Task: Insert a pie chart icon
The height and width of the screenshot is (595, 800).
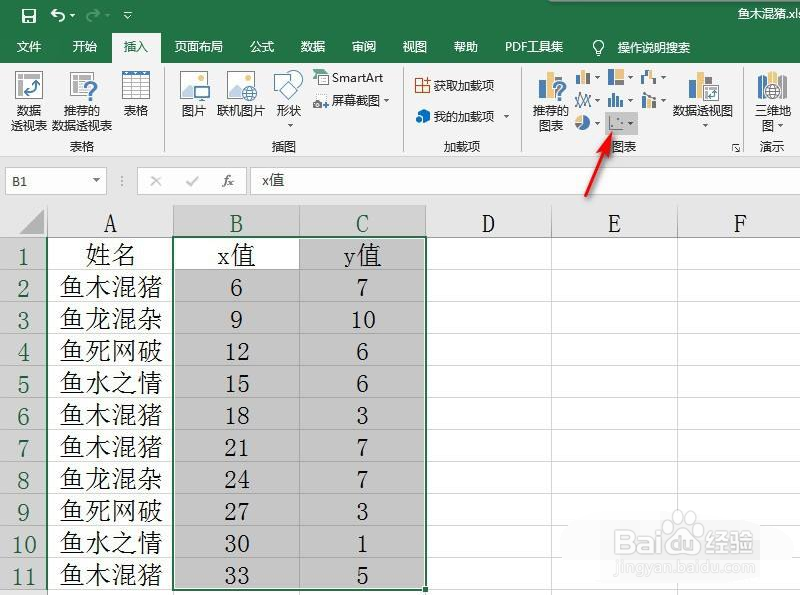Action: pos(585,122)
